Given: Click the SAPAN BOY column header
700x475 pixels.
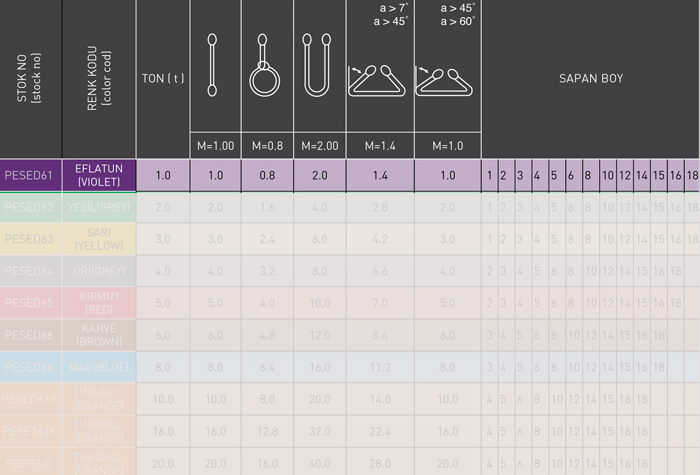Looking at the screenshot, I should coord(591,79).
